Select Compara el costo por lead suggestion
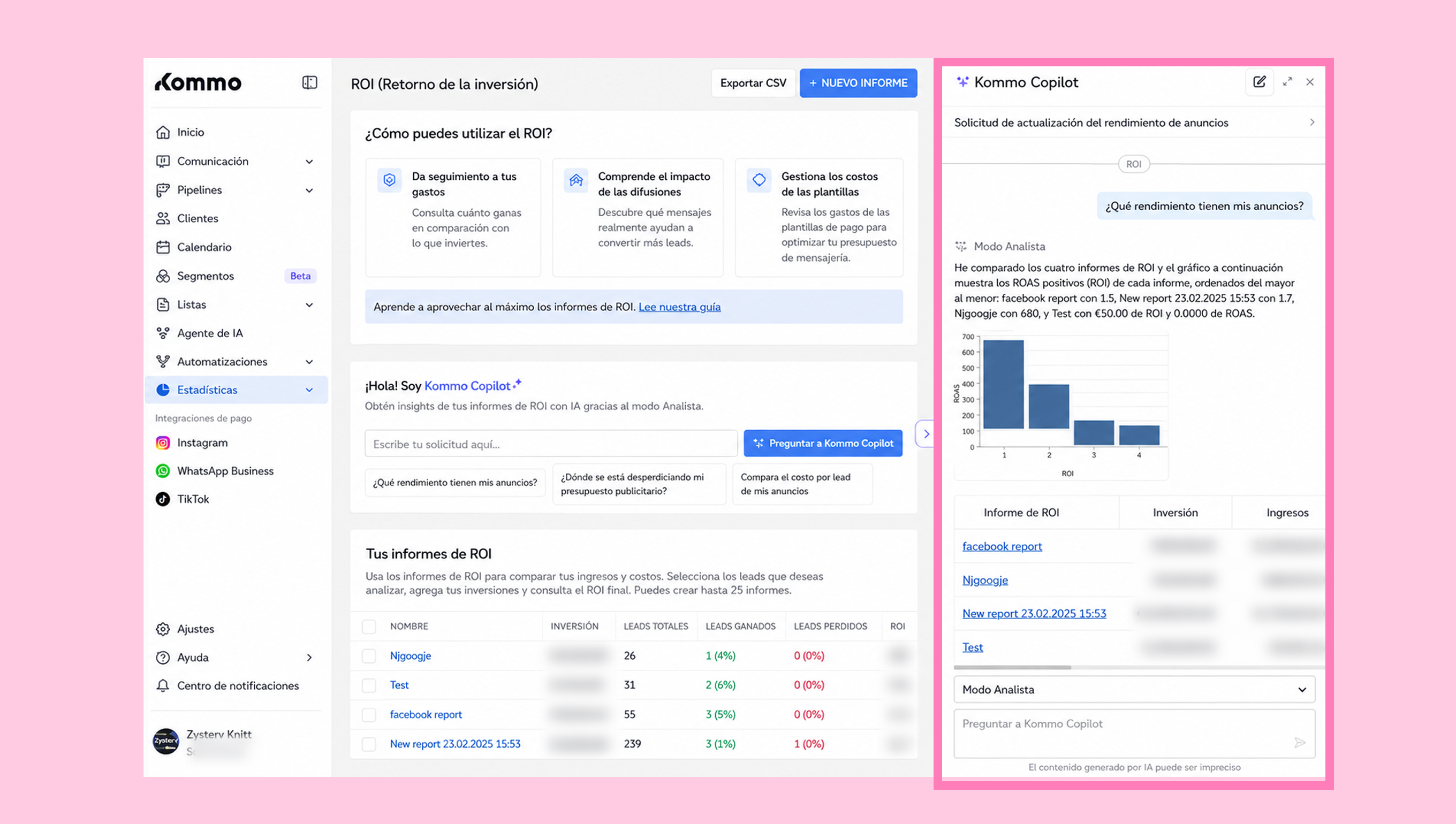 click(x=802, y=484)
